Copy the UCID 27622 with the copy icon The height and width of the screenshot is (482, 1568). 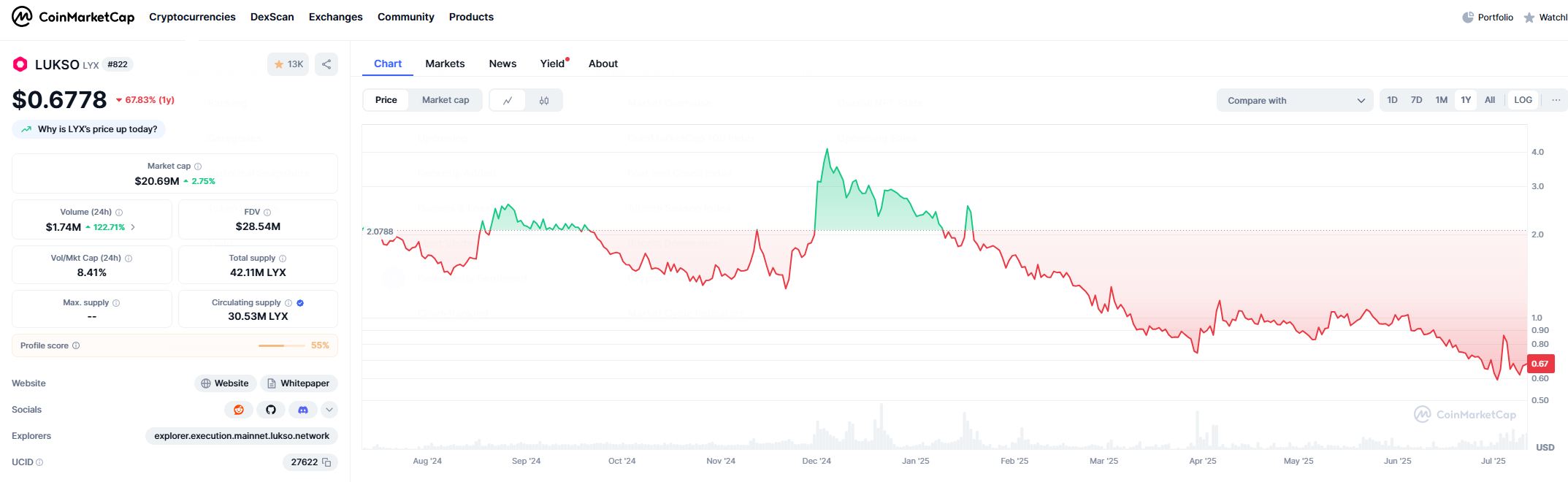(326, 462)
